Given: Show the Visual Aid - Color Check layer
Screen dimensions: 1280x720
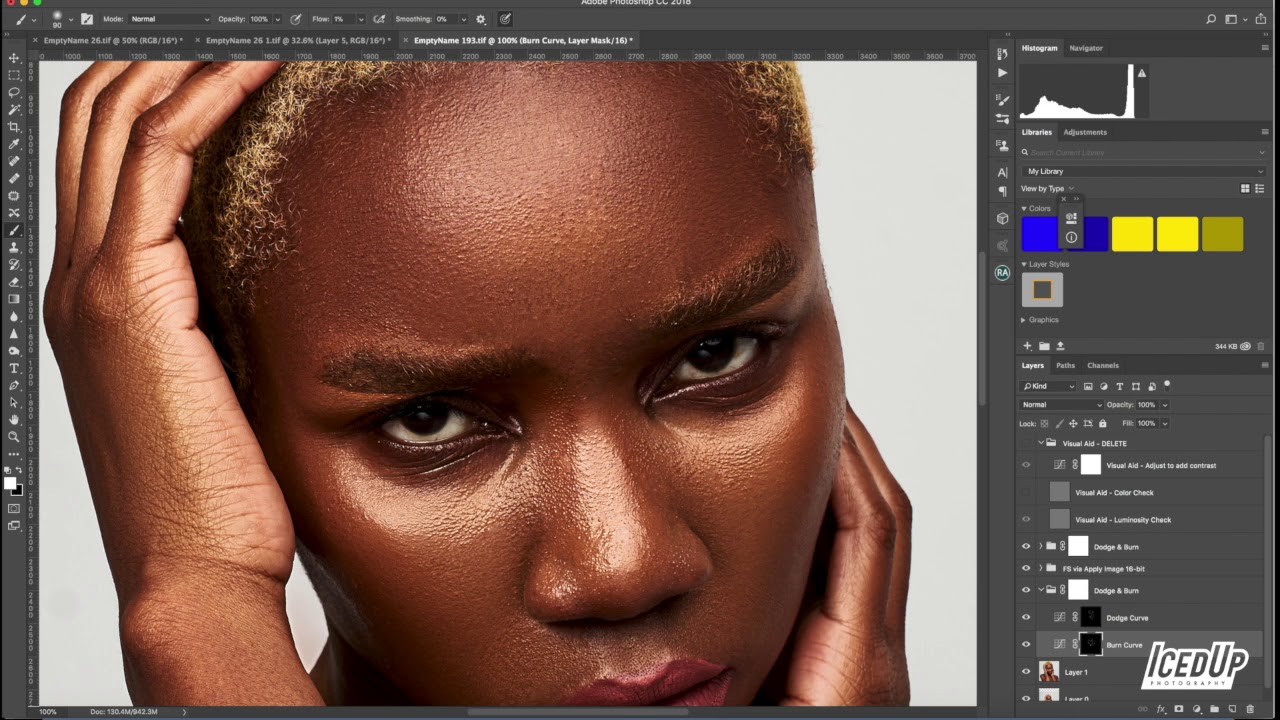Looking at the screenshot, I should coord(1025,492).
